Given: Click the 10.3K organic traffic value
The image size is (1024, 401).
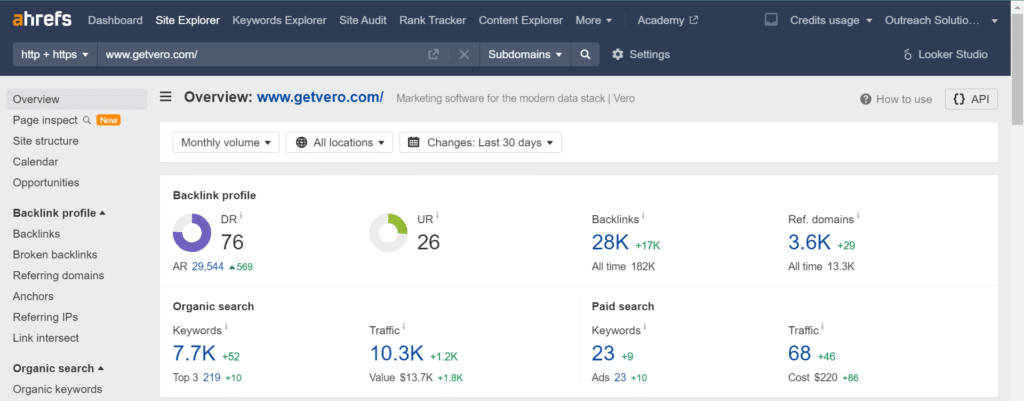Looking at the screenshot, I should coord(396,353).
